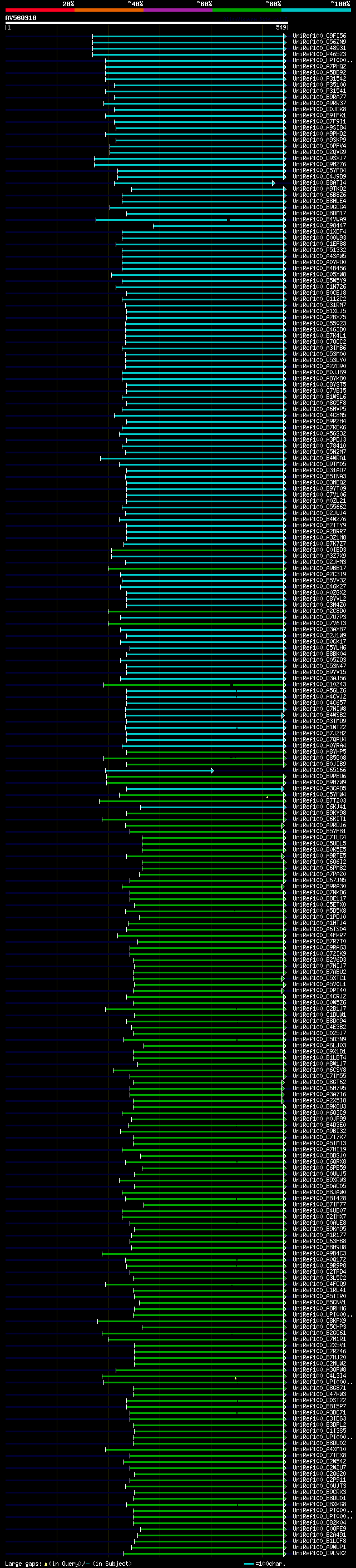Click the cyan alignment bar for C6KJ41

click(x=213, y=808)
